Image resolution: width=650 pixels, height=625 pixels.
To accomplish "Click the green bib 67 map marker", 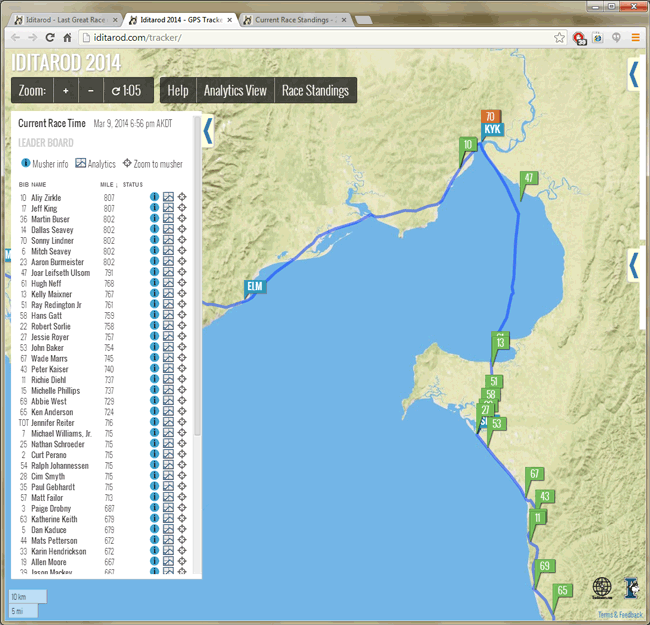I will click(534, 474).
